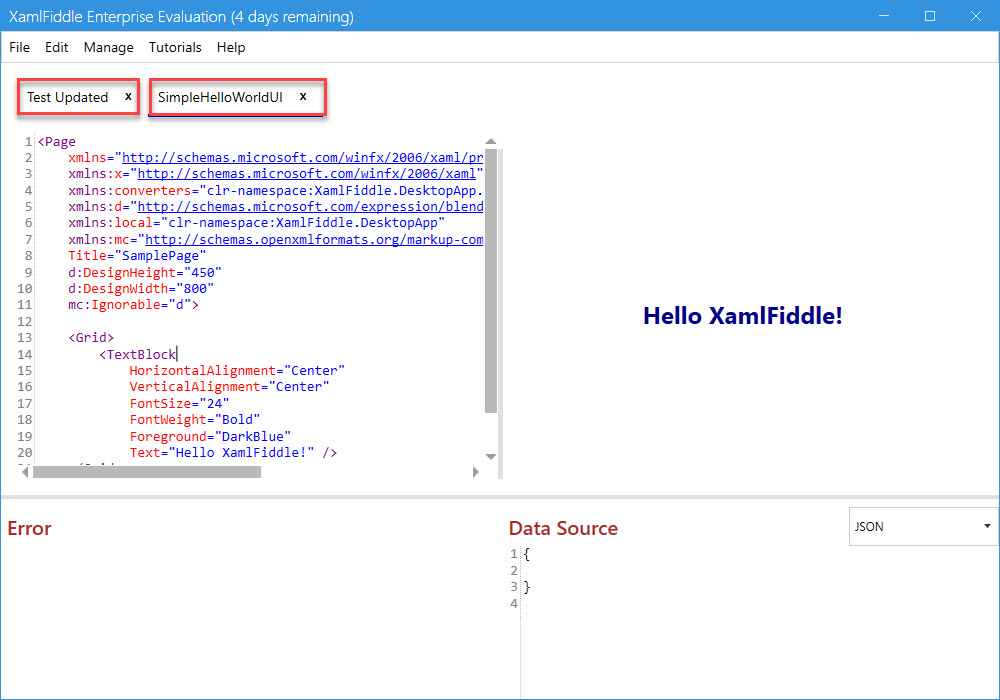1000x700 pixels.
Task: Click the xmlns:converters namespace line
Action: click(x=276, y=190)
